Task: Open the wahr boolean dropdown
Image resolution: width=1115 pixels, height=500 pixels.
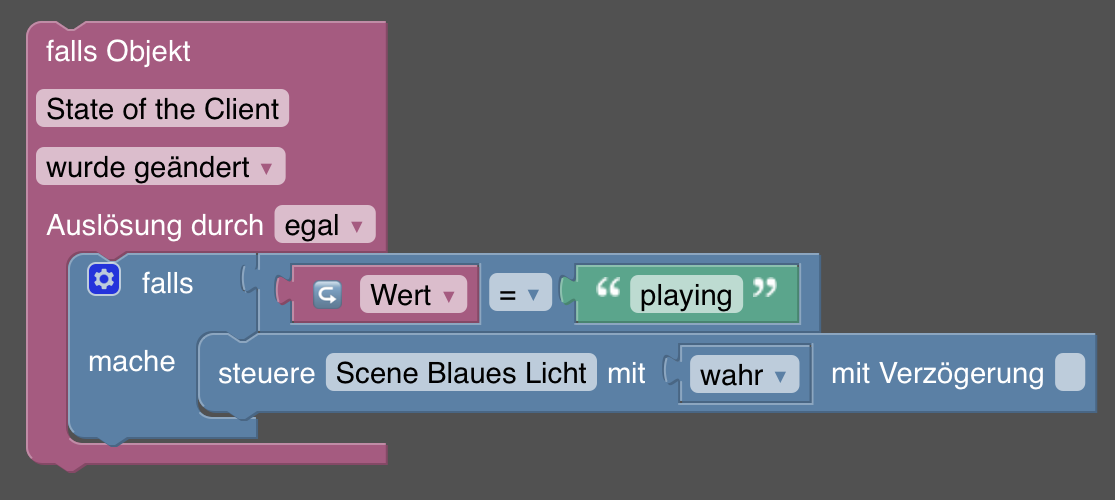Action: tap(745, 374)
